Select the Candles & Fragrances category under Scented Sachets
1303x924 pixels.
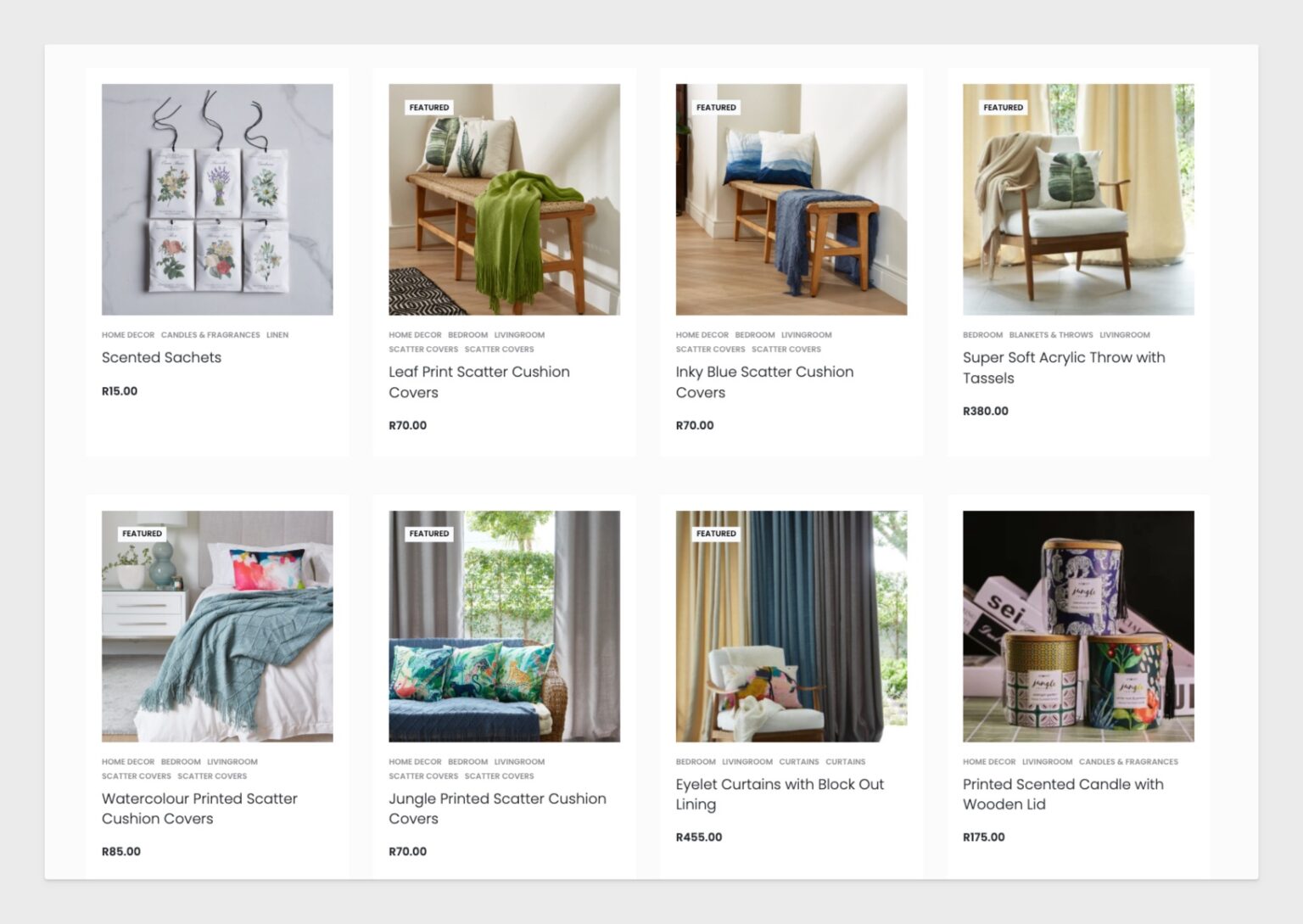[x=210, y=335]
